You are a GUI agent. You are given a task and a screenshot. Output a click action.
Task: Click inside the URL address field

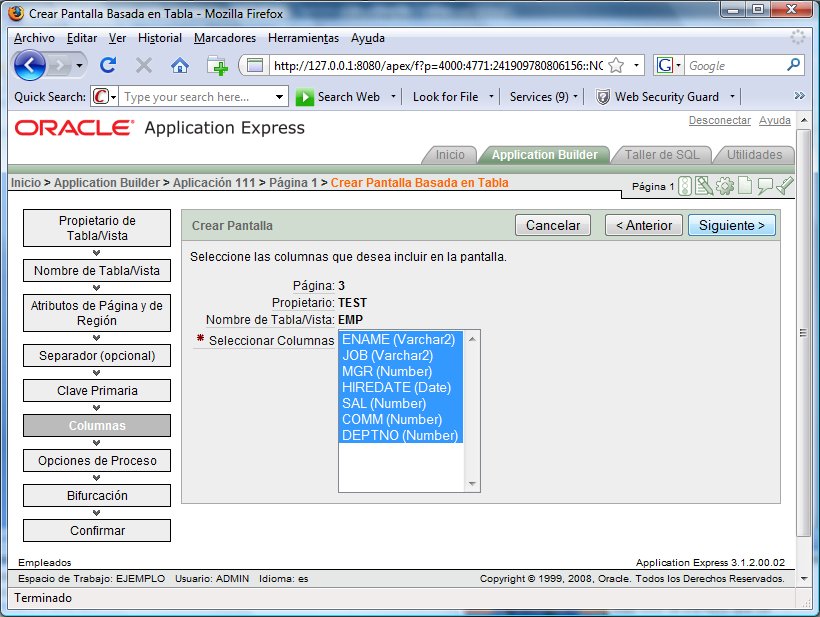(438, 65)
